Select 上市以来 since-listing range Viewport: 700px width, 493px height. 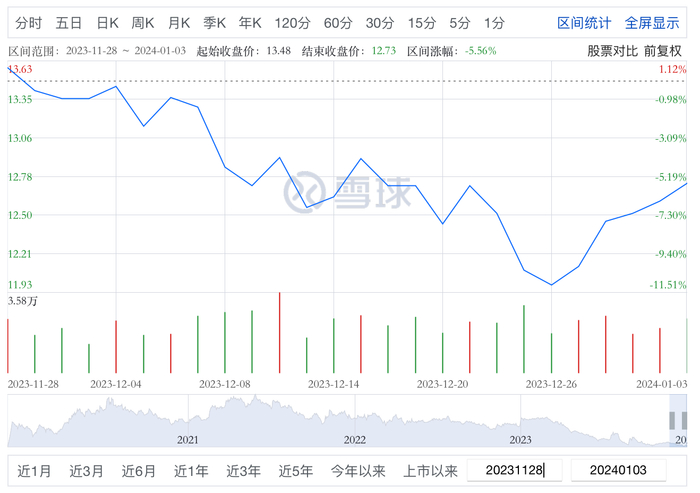point(431,470)
